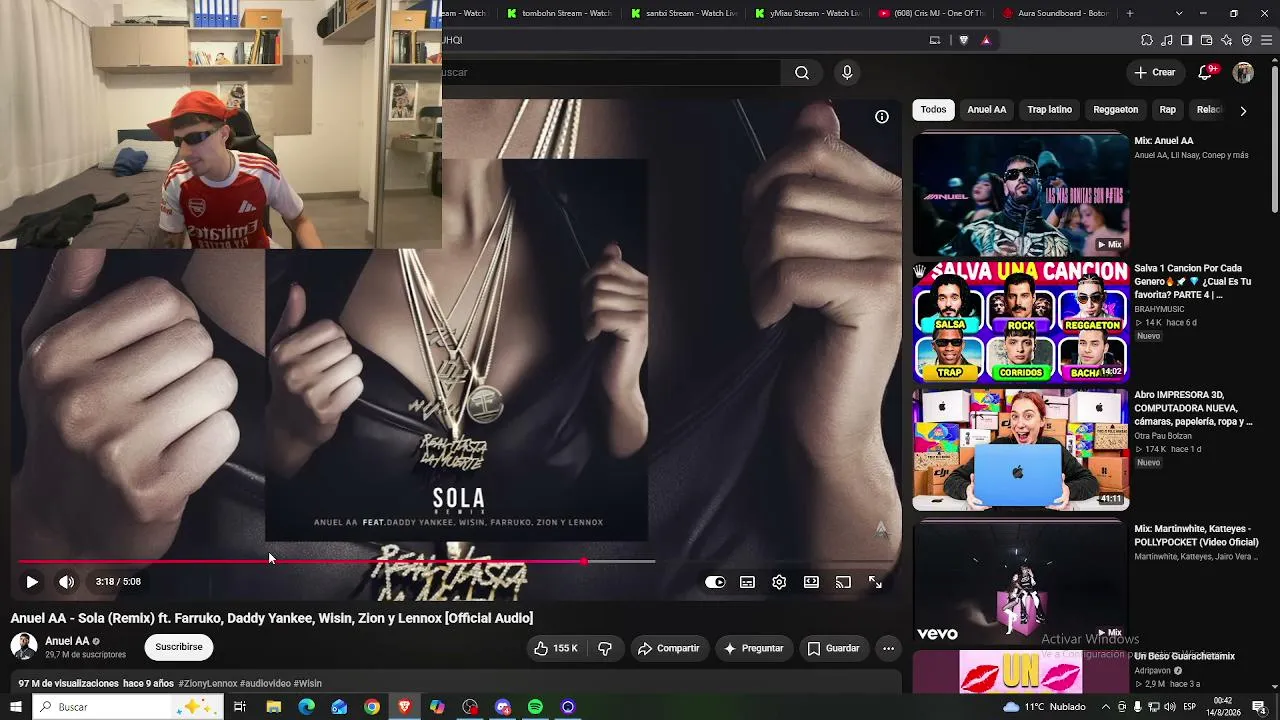The width and height of the screenshot is (1280, 720).
Task: Open more actions menu below video
Action: pyautogui.click(x=888, y=648)
